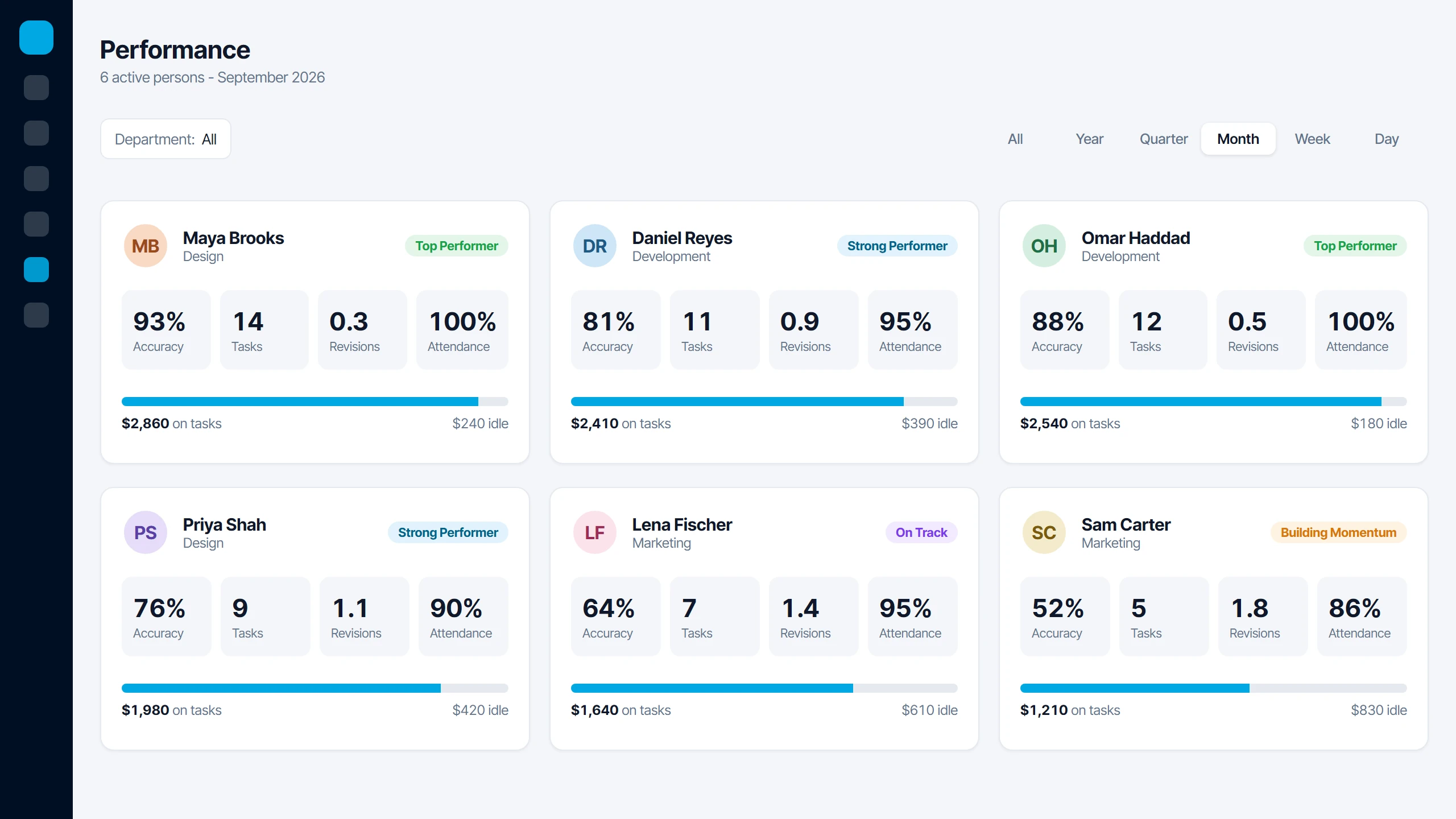Click the Priya Shah name
1456x819 pixels.
pyautogui.click(x=225, y=524)
